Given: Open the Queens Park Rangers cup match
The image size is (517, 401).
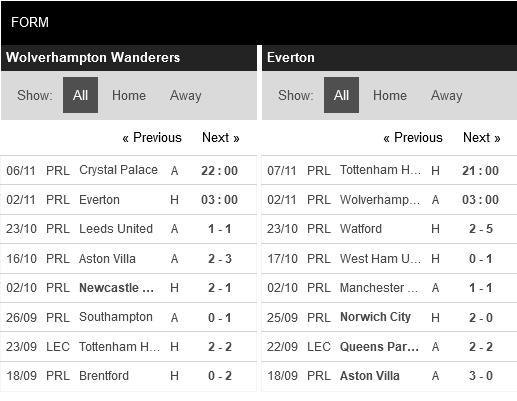Looking at the screenshot, I should pos(389,347).
